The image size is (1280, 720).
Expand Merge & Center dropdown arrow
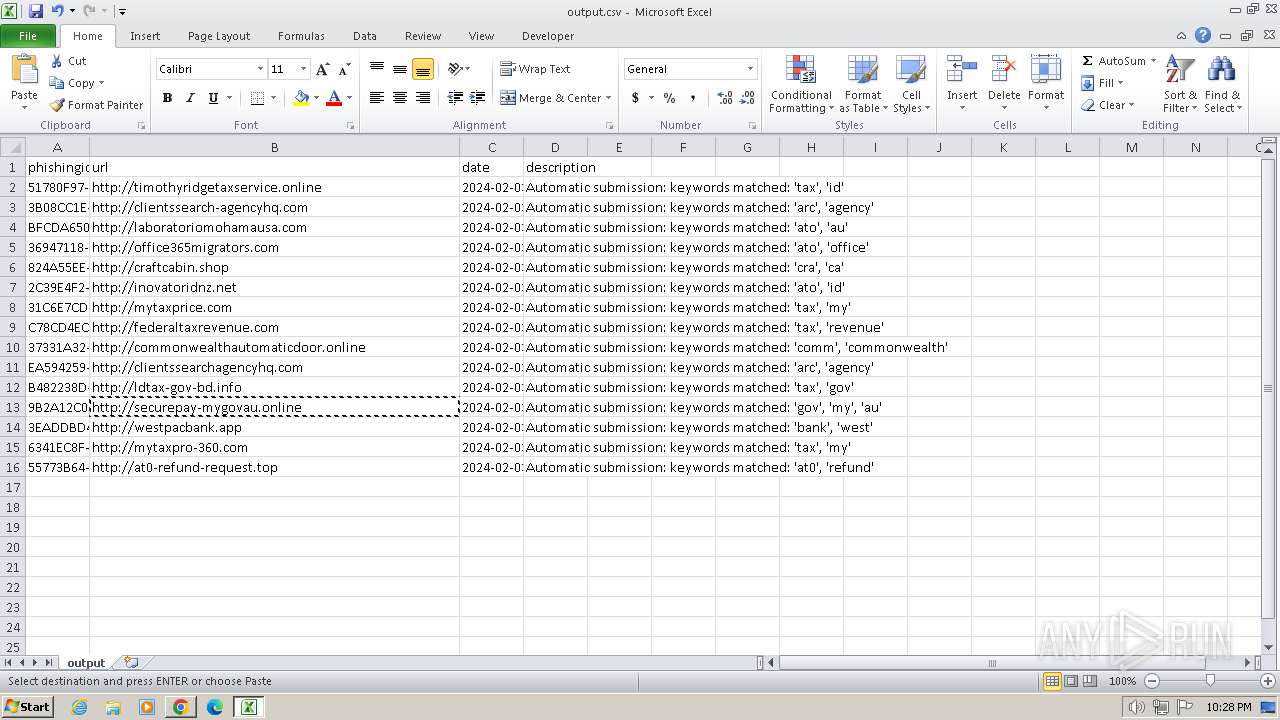(x=608, y=98)
